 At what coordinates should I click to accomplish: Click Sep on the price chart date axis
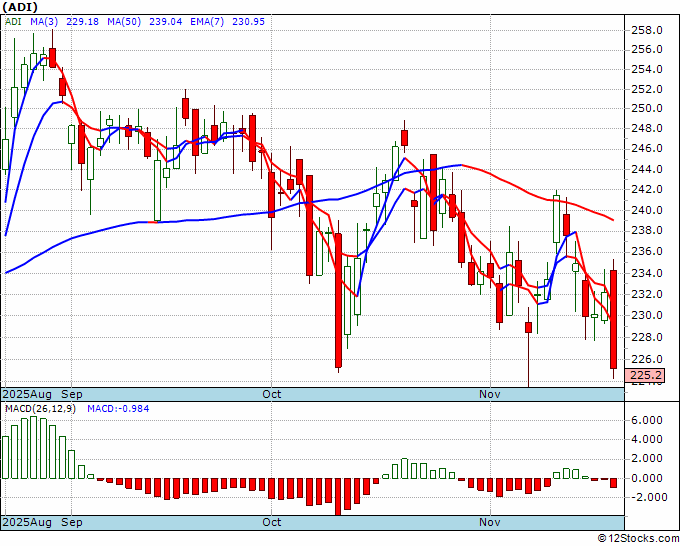pos(72,395)
